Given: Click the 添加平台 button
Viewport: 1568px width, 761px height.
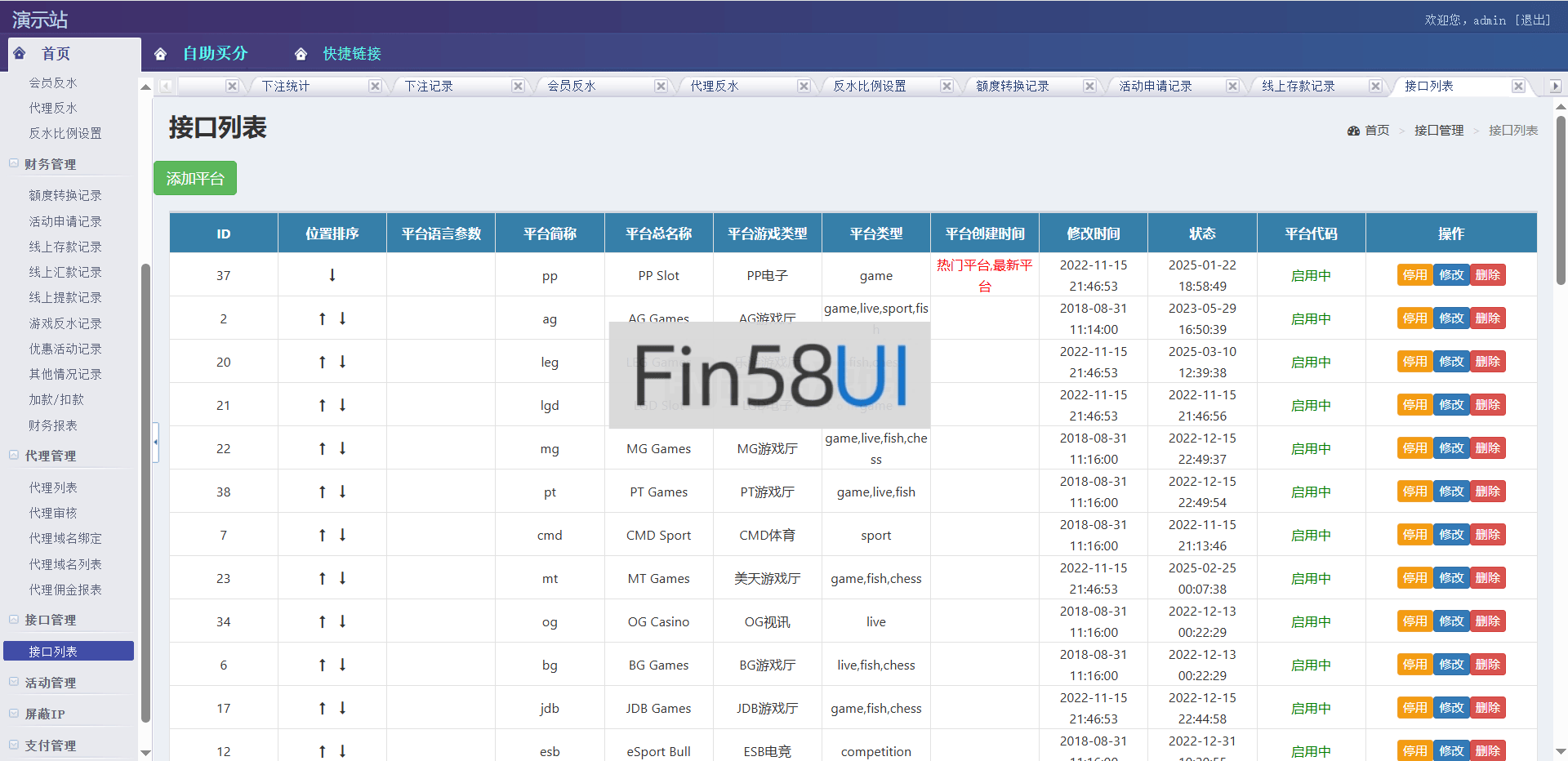Looking at the screenshot, I should click(195, 179).
